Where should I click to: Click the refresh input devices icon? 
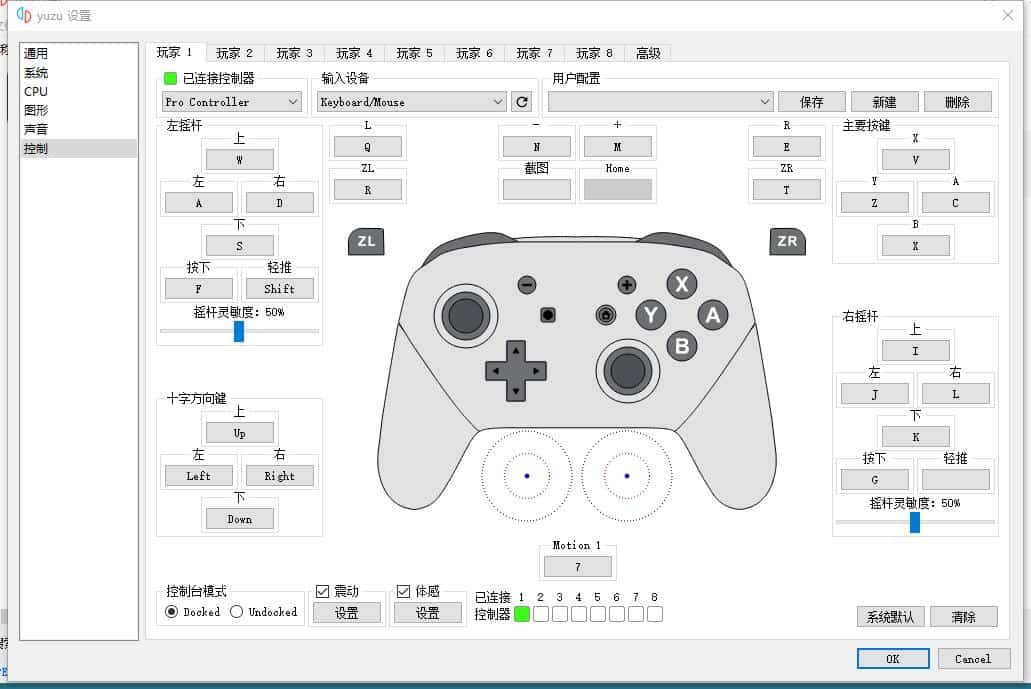click(522, 102)
